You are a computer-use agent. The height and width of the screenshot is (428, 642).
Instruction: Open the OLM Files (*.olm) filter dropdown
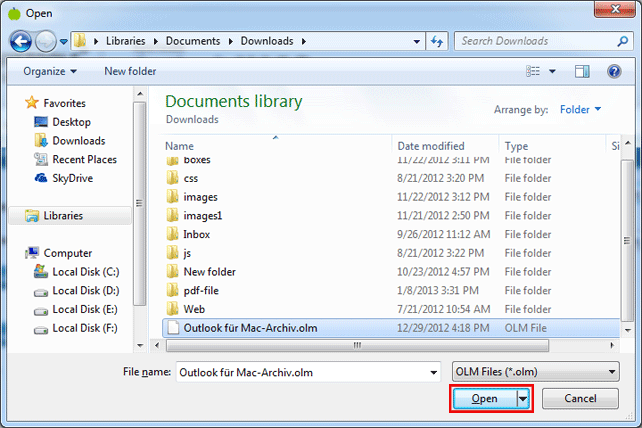pos(536,372)
